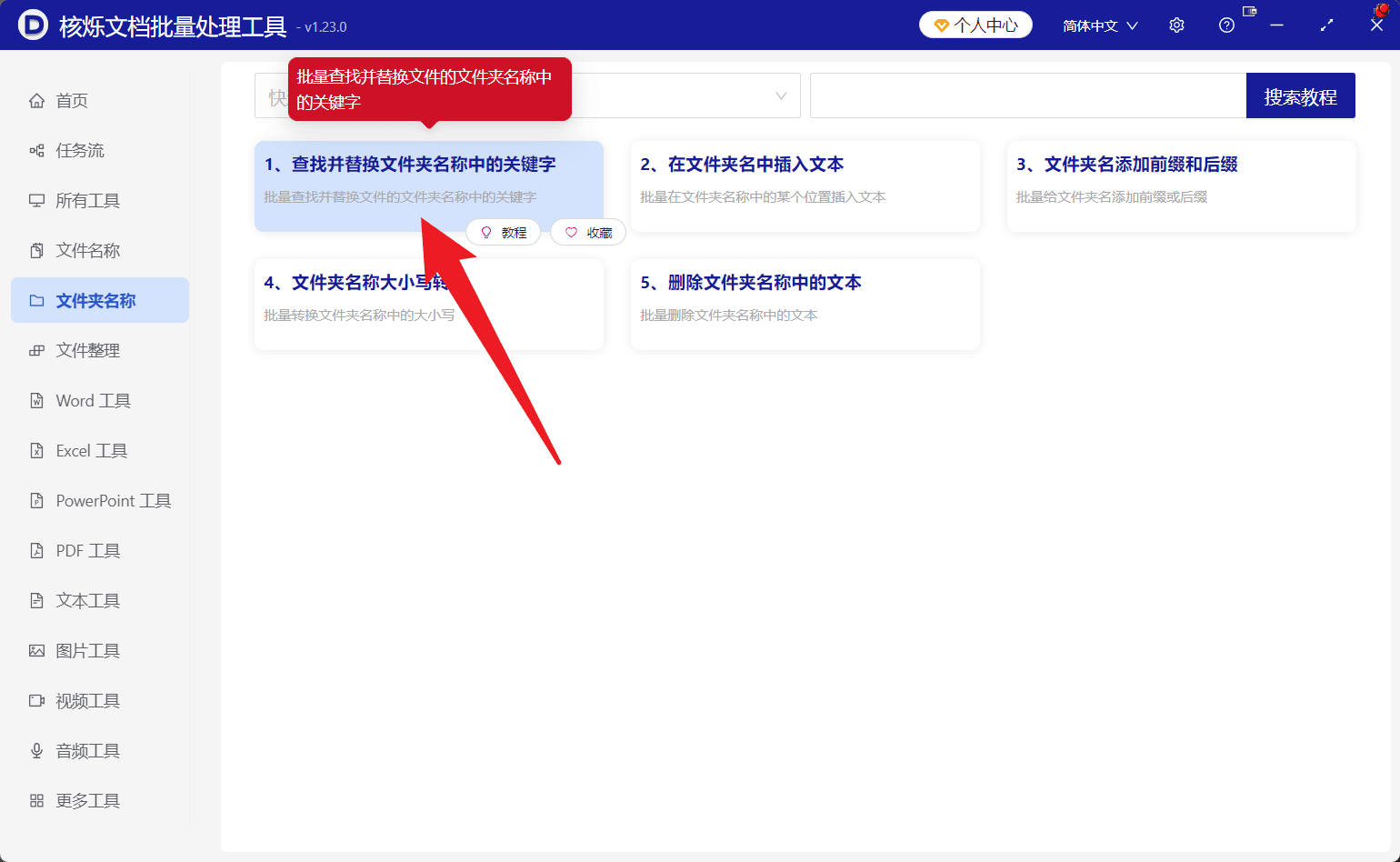Click the folder icon beside 文件夹名称
Image resolution: width=1400 pixels, height=862 pixels.
coord(36,300)
